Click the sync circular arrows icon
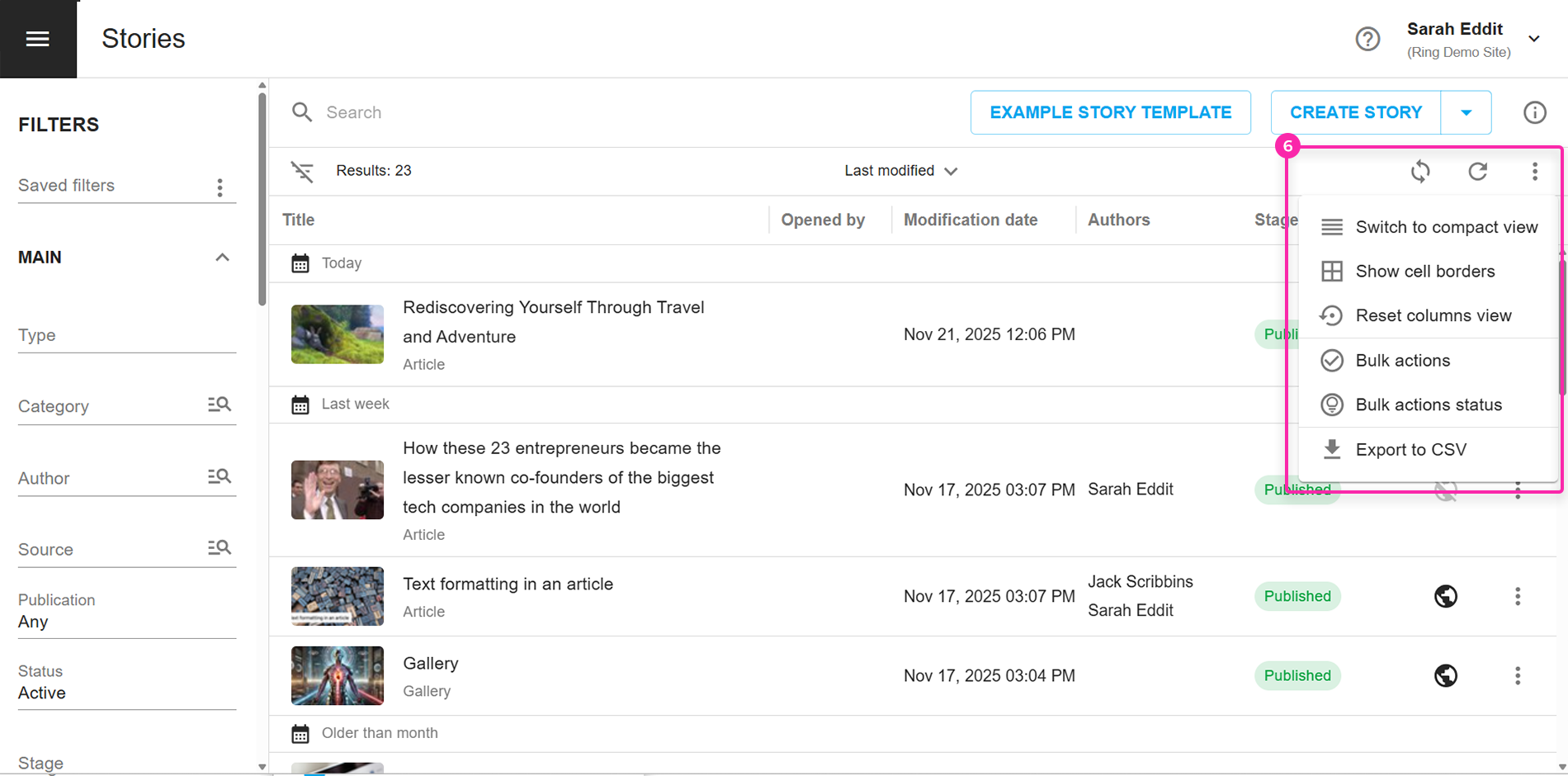1568x776 pixels. pos(1420,171)
